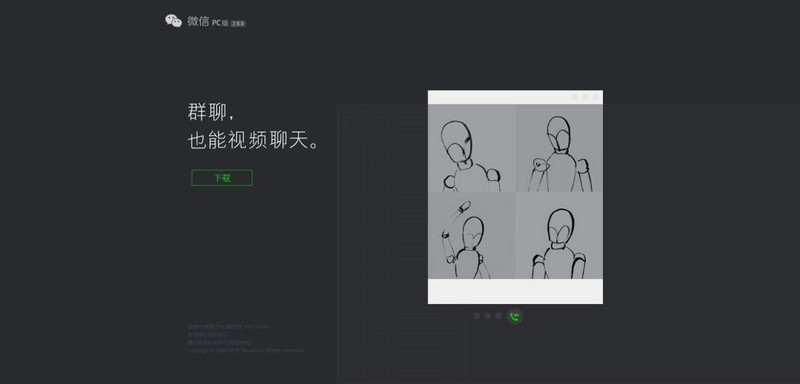This screenshot has width=800, height=384.
Task: Click the 群聊， headline line
Action: (x=212, y=112)
